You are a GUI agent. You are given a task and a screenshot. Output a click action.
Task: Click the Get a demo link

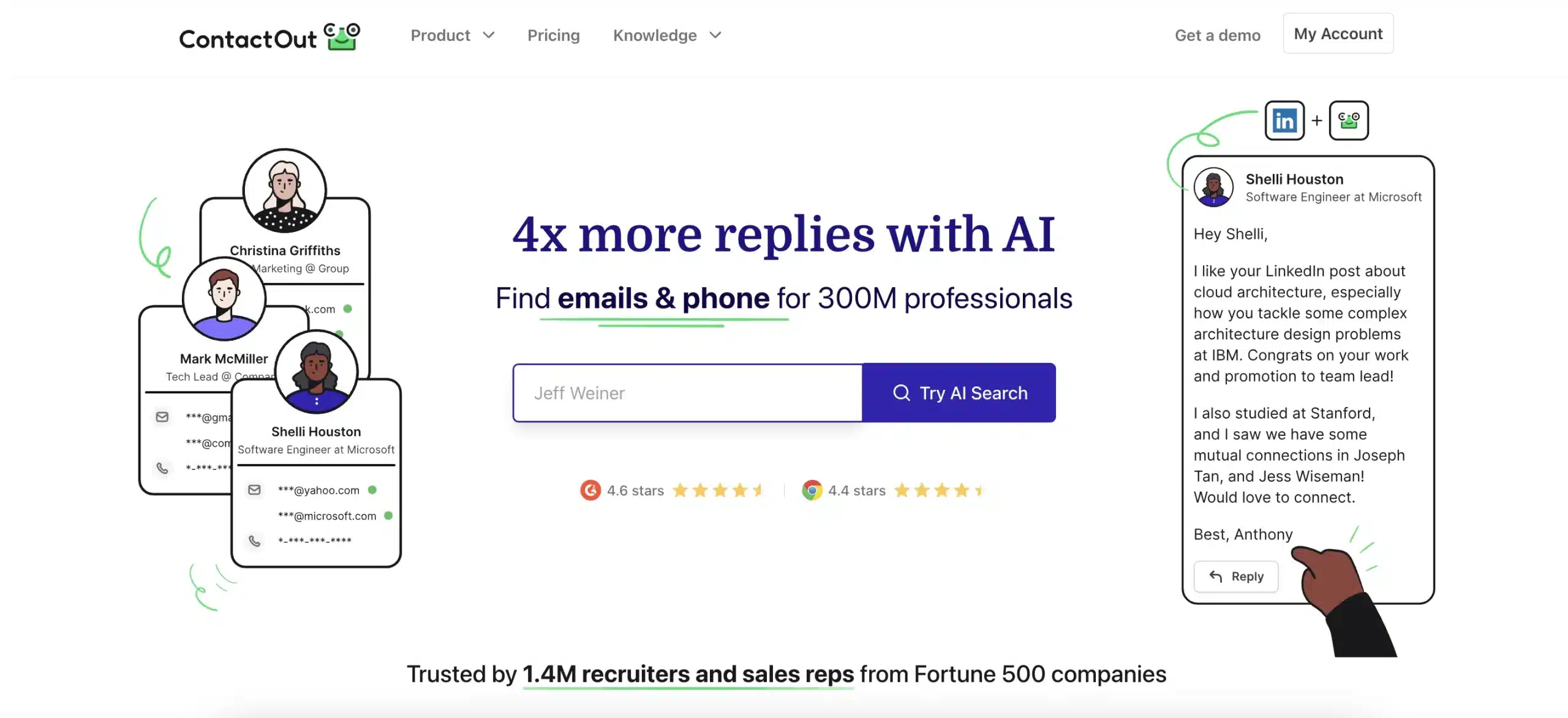(1217, 36)
